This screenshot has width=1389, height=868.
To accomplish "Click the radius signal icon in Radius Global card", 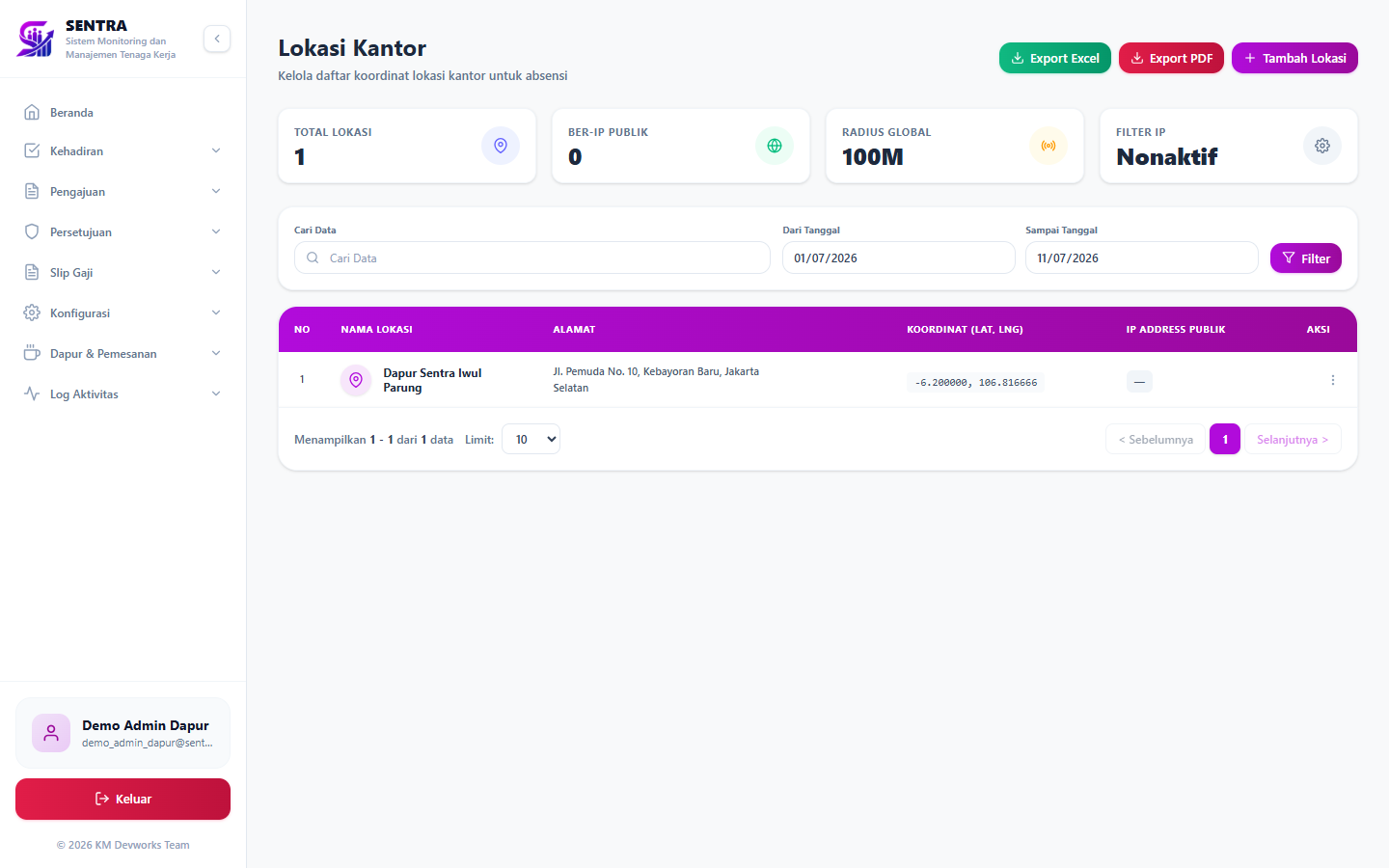I will (1049, 146).
